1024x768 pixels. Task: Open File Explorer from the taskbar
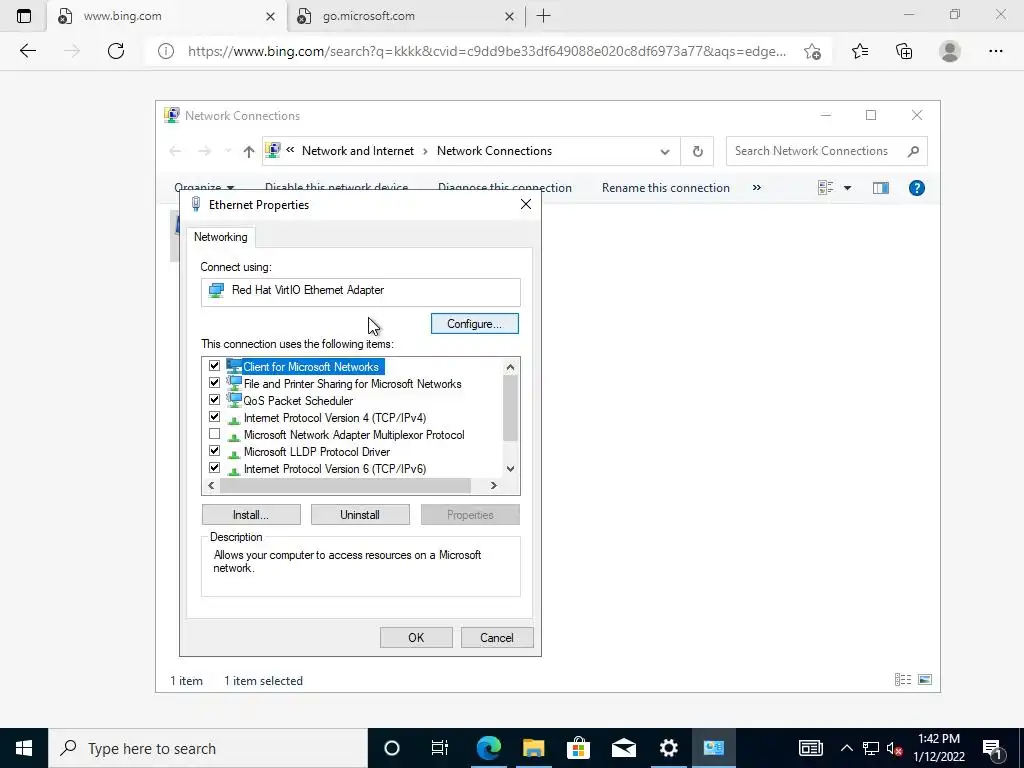click(534, 748)
